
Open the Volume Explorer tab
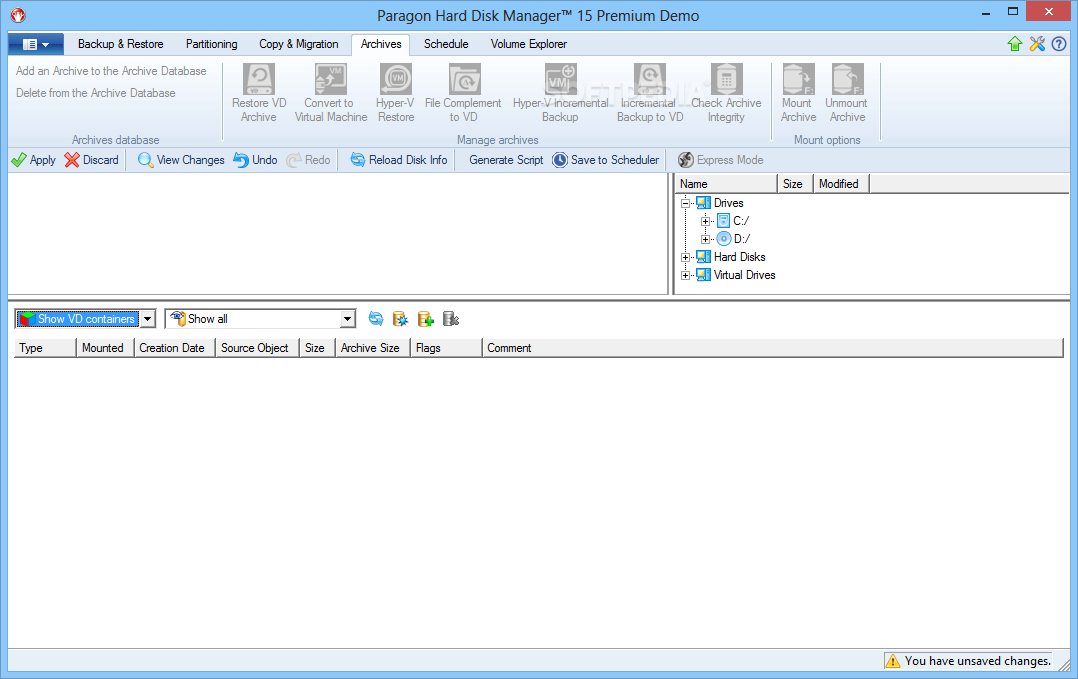529,44
